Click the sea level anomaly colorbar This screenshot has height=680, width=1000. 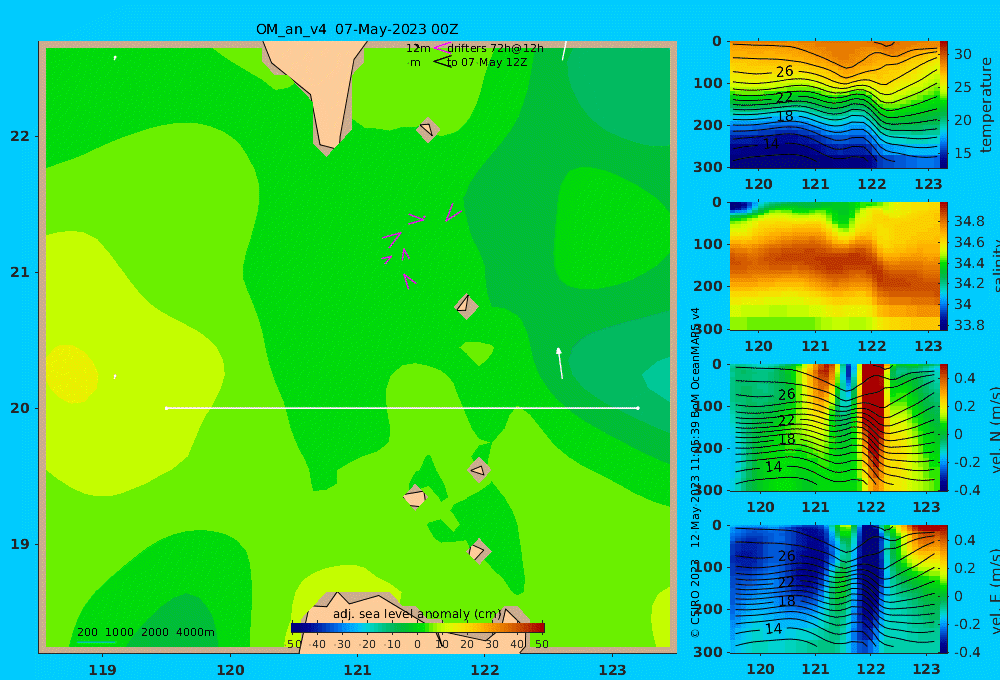(x=418, y=628)
